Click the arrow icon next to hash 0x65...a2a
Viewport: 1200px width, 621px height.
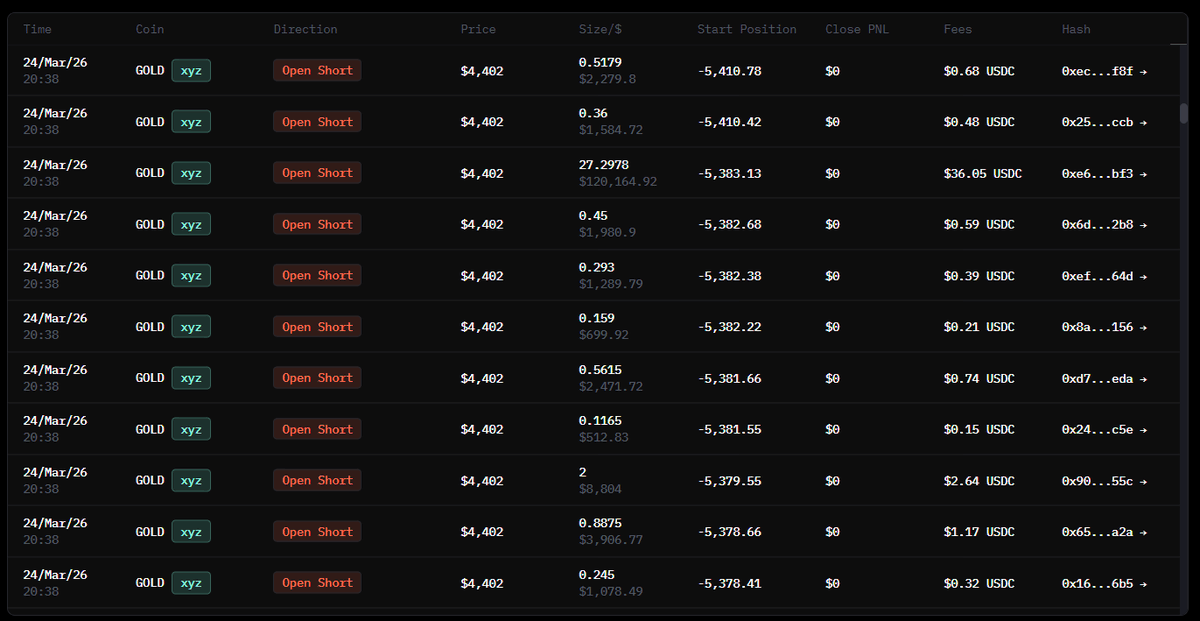(x=1143, y=533)
